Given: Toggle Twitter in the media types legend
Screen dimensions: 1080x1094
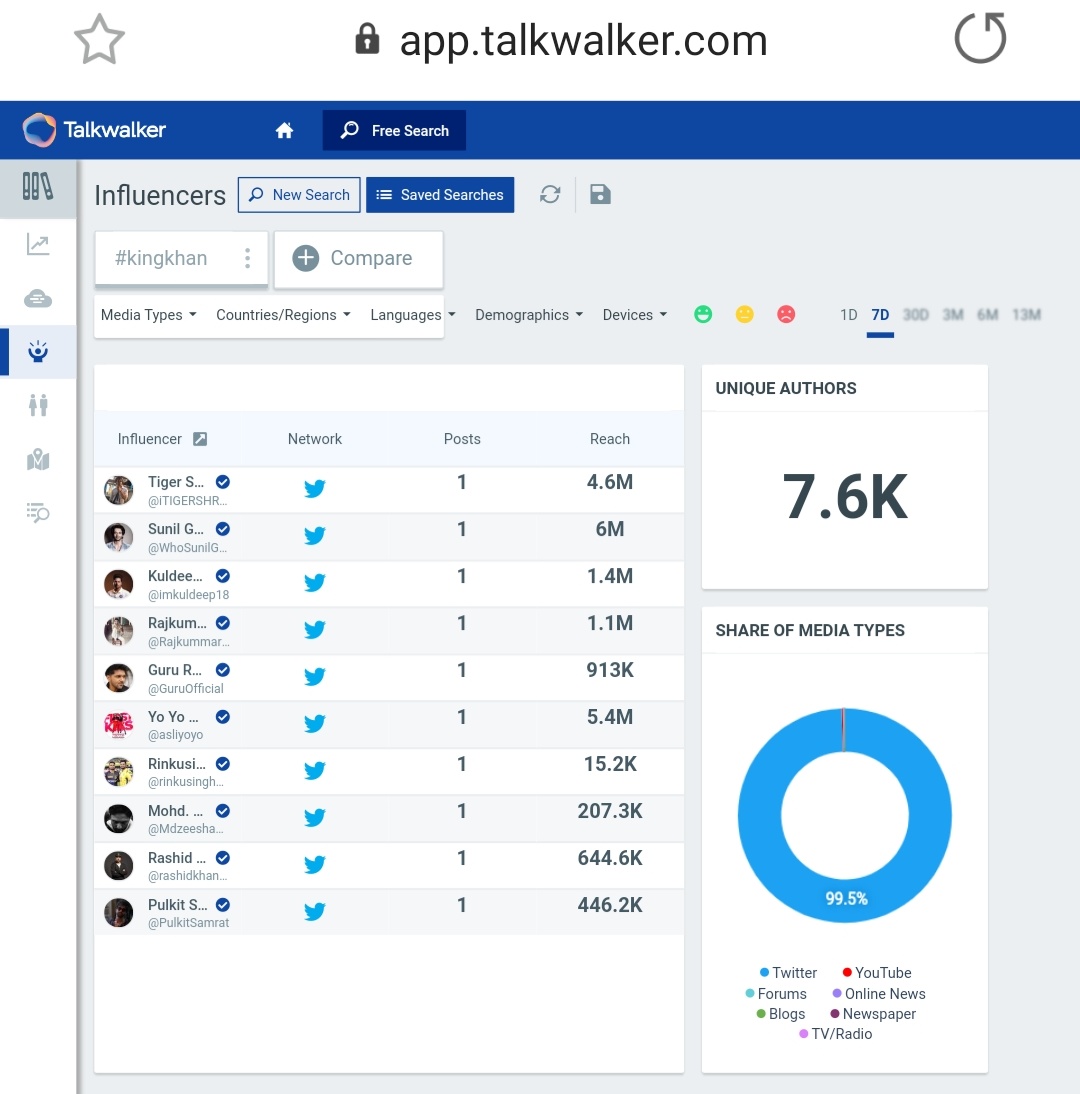Looking at the screenshot, I should 788,973.
